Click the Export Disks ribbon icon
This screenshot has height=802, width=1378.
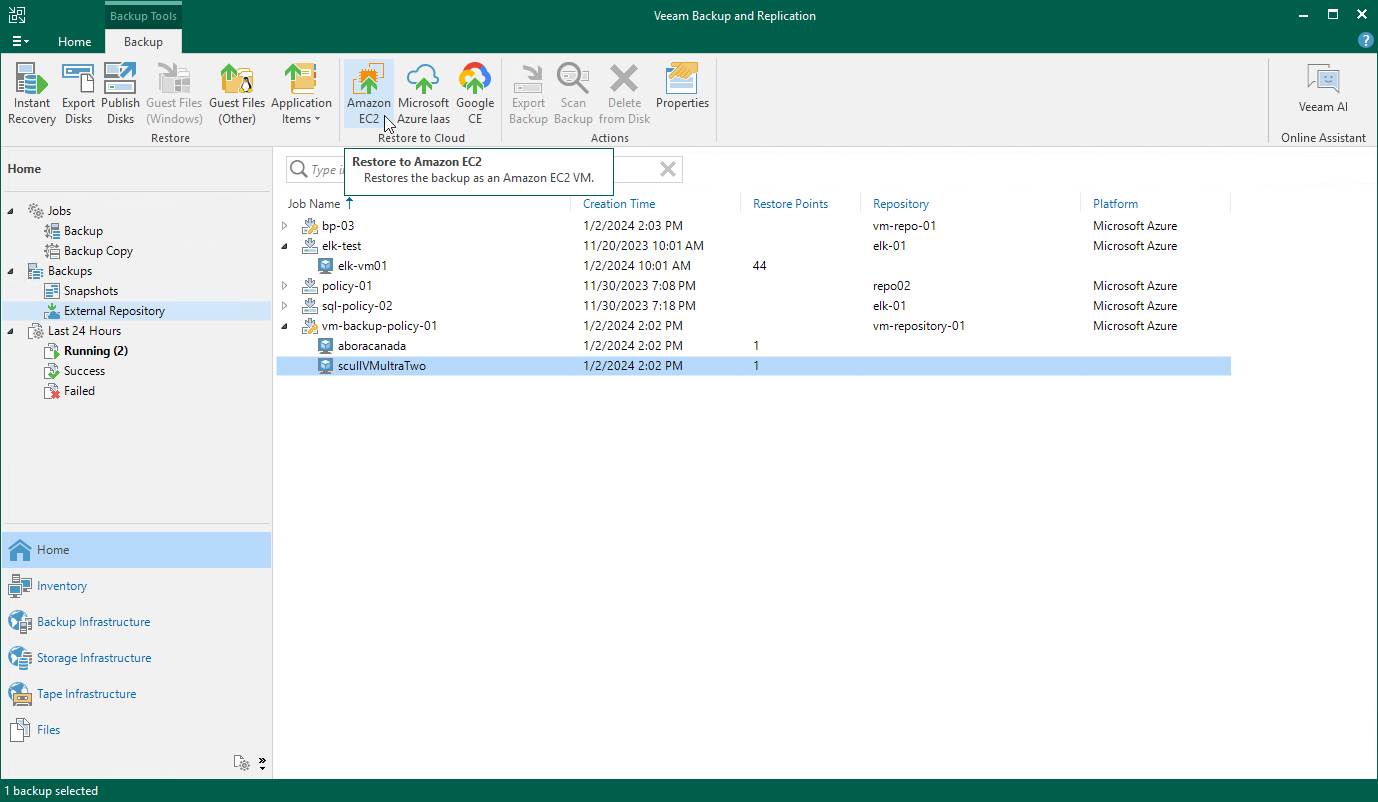pyautogui.click(x=78, y=94)
